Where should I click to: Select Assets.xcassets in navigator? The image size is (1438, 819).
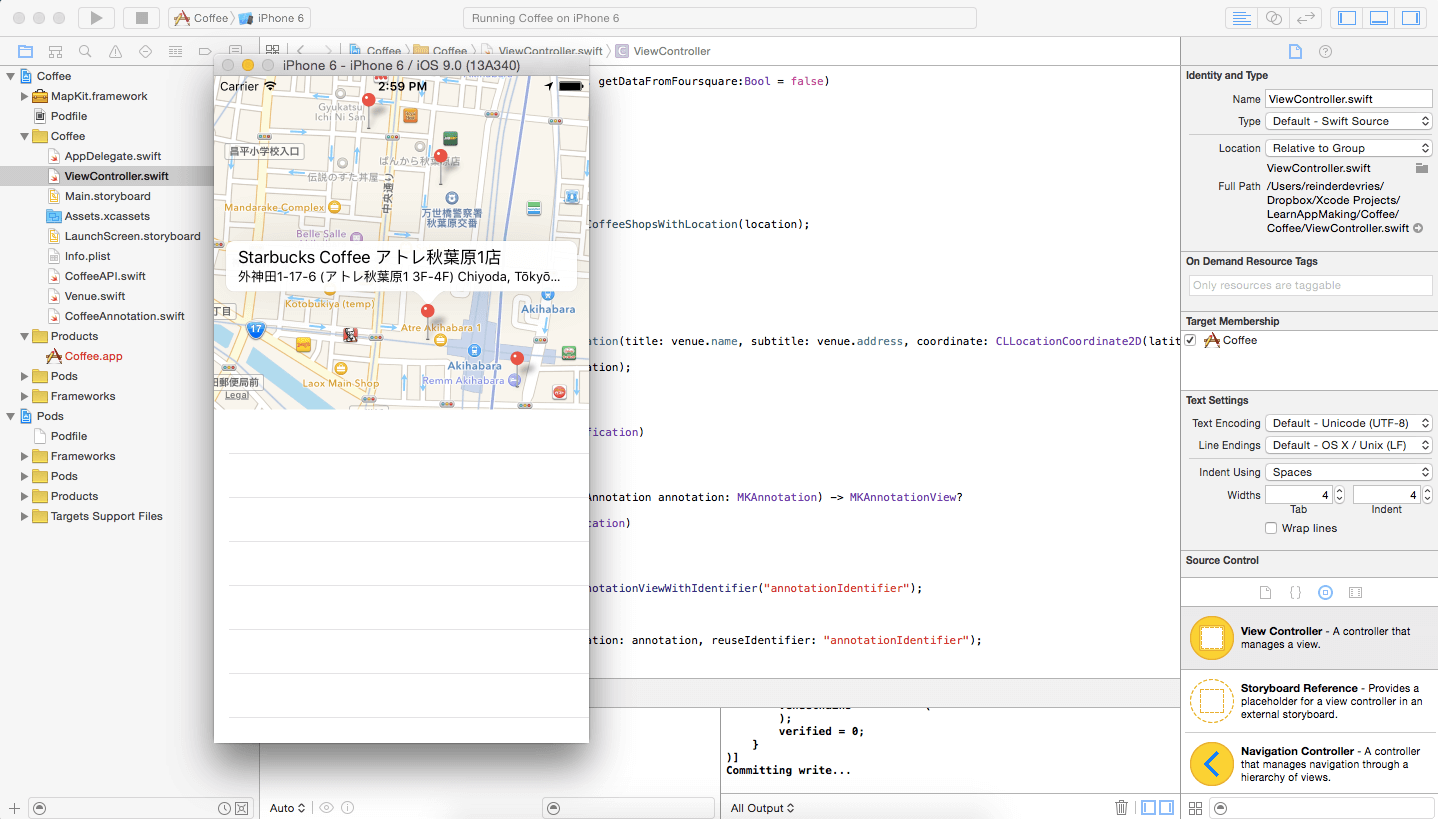(x=107, y=216)
